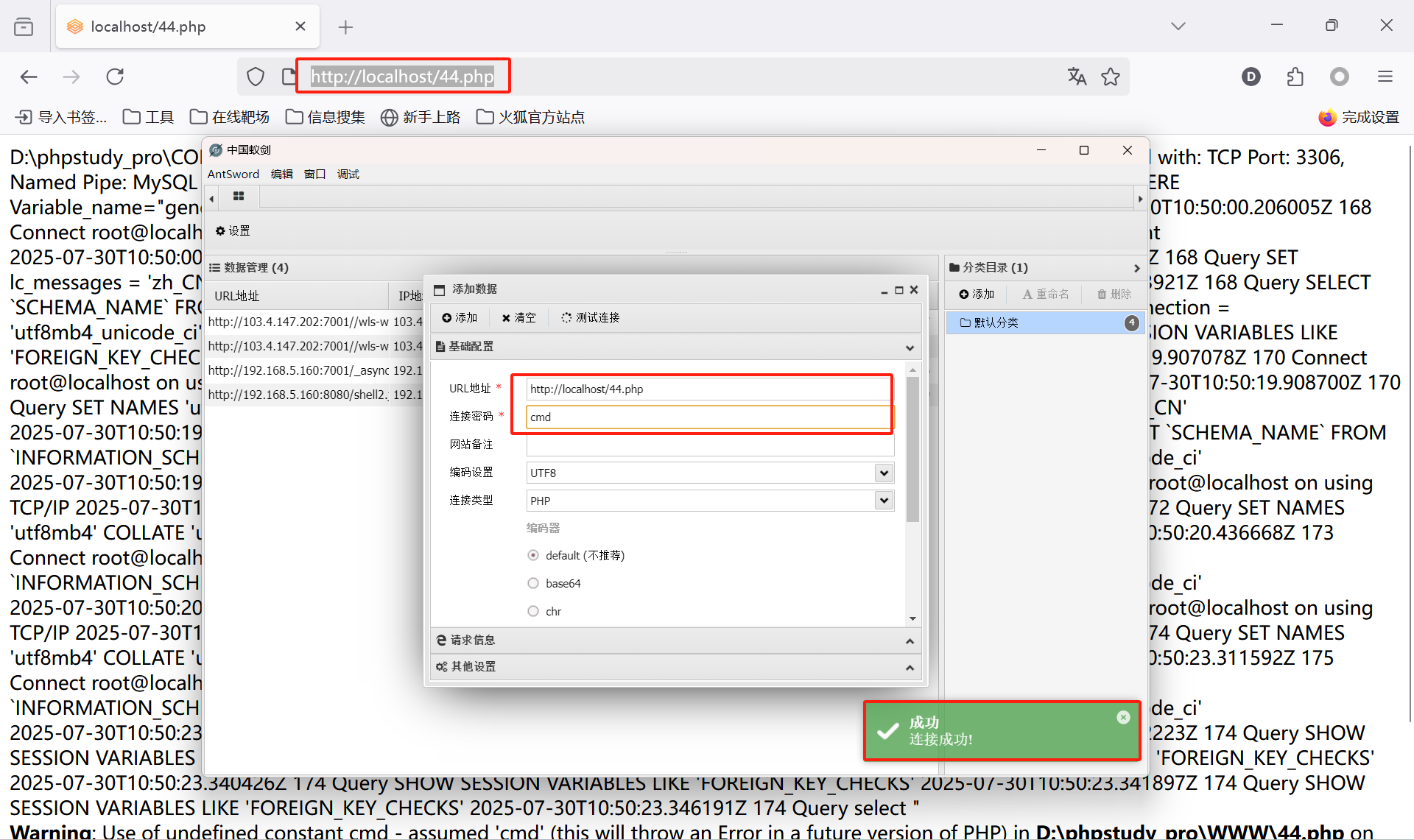This screenshot has height=840, width=1414.
Task: Click the browser address bar URL
Action: click(402, 77)
